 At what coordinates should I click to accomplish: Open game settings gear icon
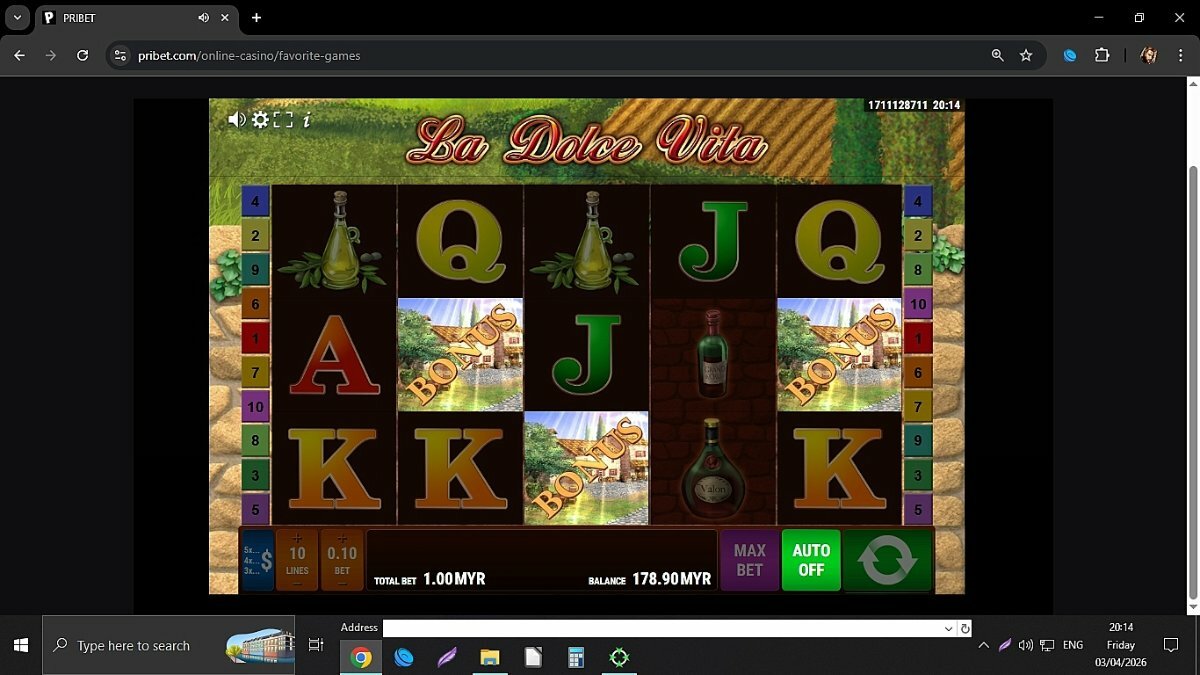pyautogui.click(x=260, y=120)
